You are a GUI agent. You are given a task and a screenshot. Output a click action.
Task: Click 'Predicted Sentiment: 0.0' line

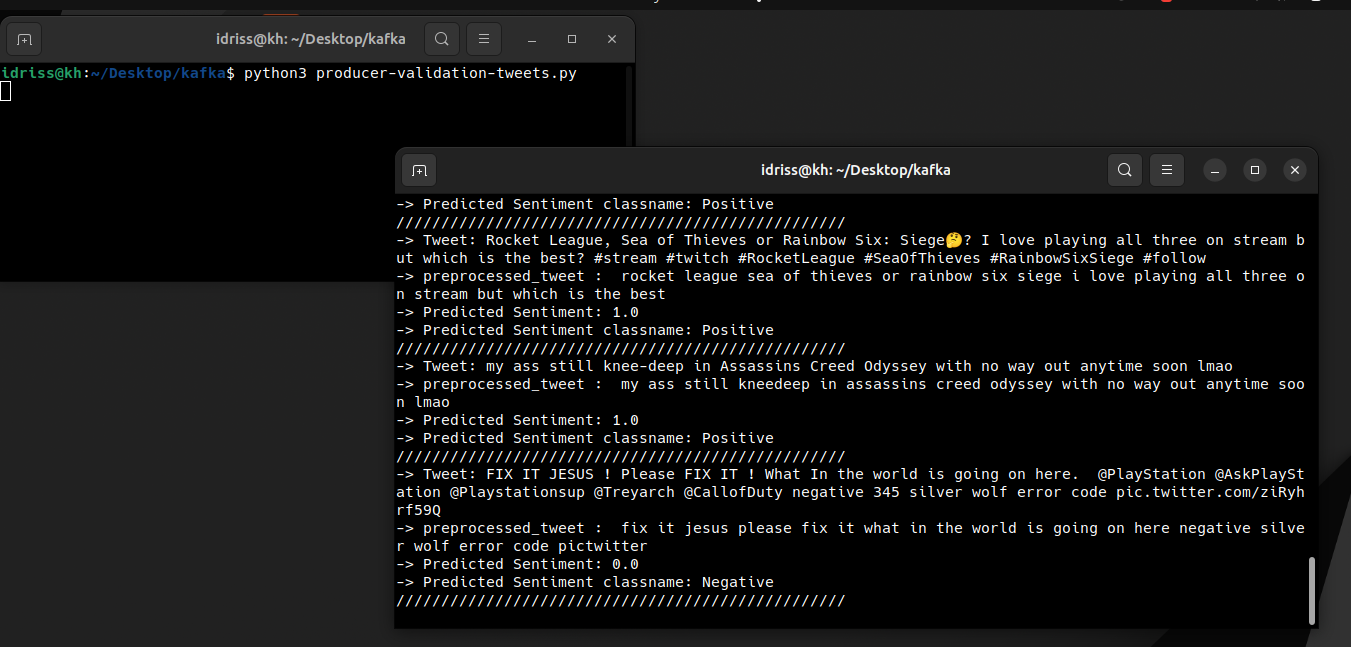click(517, 565)
